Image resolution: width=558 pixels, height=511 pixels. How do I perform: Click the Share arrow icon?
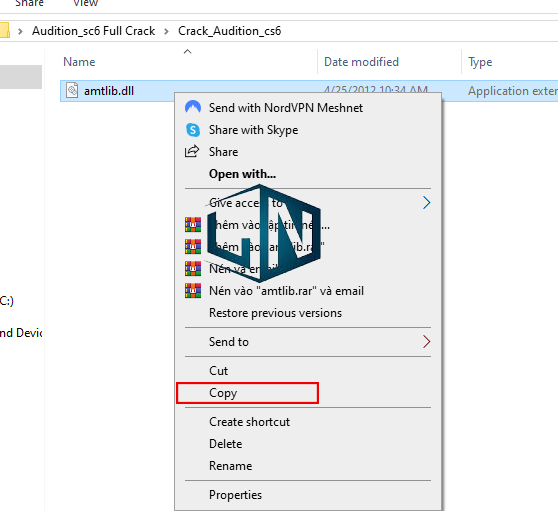click(x=192, y=152)
